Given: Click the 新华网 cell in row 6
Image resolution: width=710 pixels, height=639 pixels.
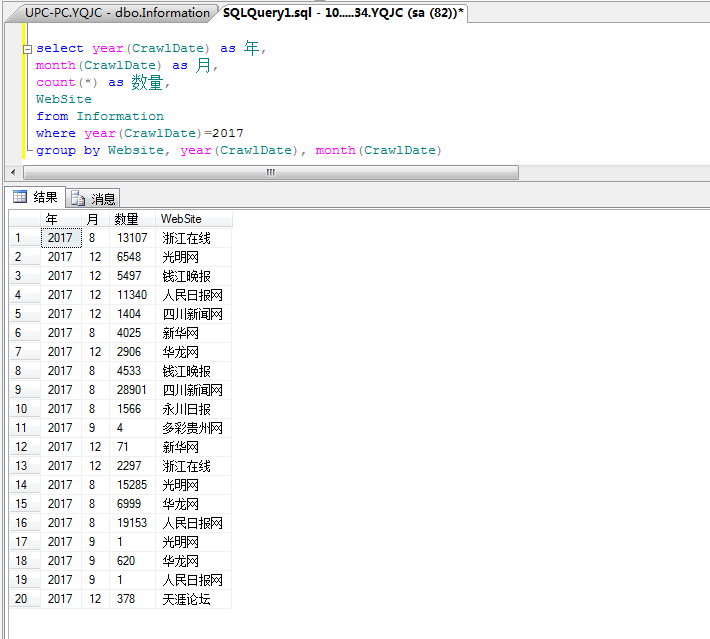Looking at the screenshot, I should pyautogui.click(x=193, y=333).
